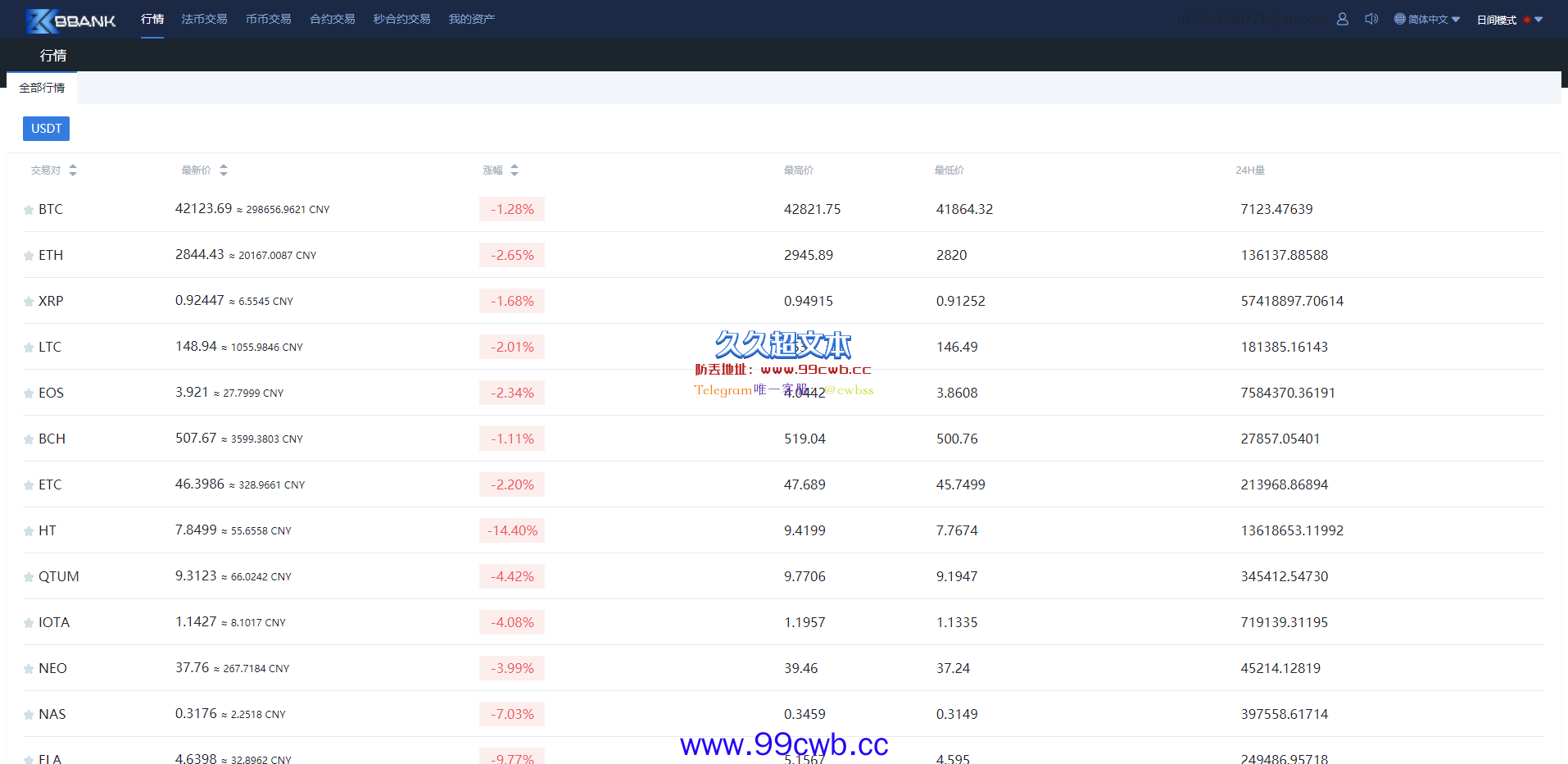Open the 秒合约交易 nav item

coord(401,19)
